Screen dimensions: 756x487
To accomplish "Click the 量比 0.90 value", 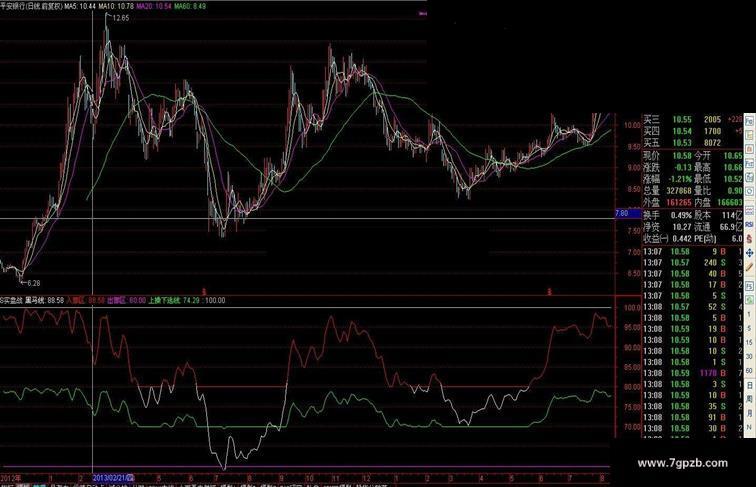I will 735,191.
